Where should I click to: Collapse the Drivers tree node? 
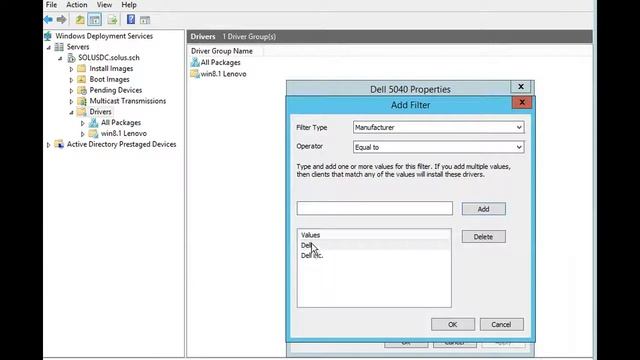(72, 112)
